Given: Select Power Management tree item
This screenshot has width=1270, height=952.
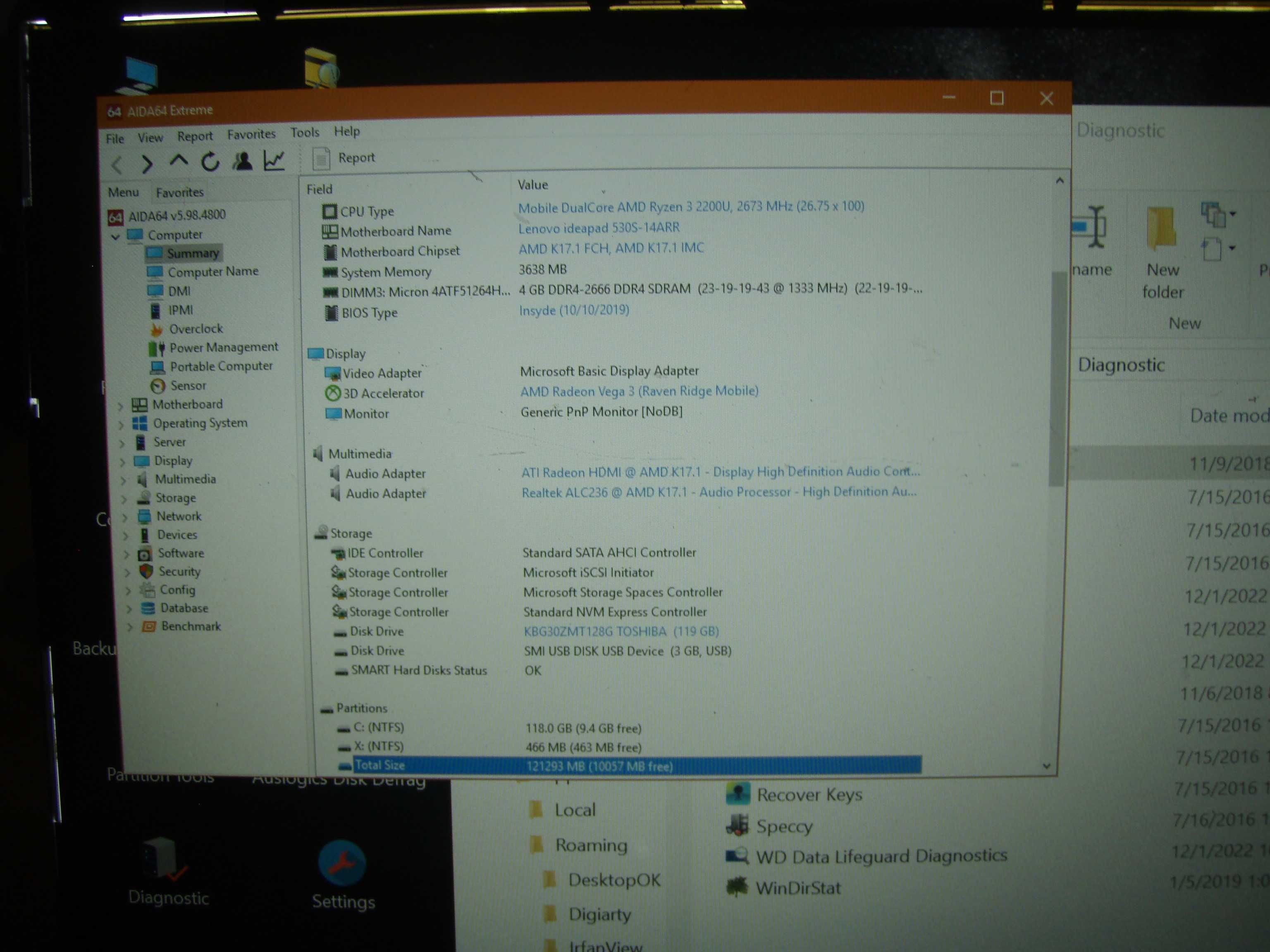Looking at the screenshot, I should (213, 348).
